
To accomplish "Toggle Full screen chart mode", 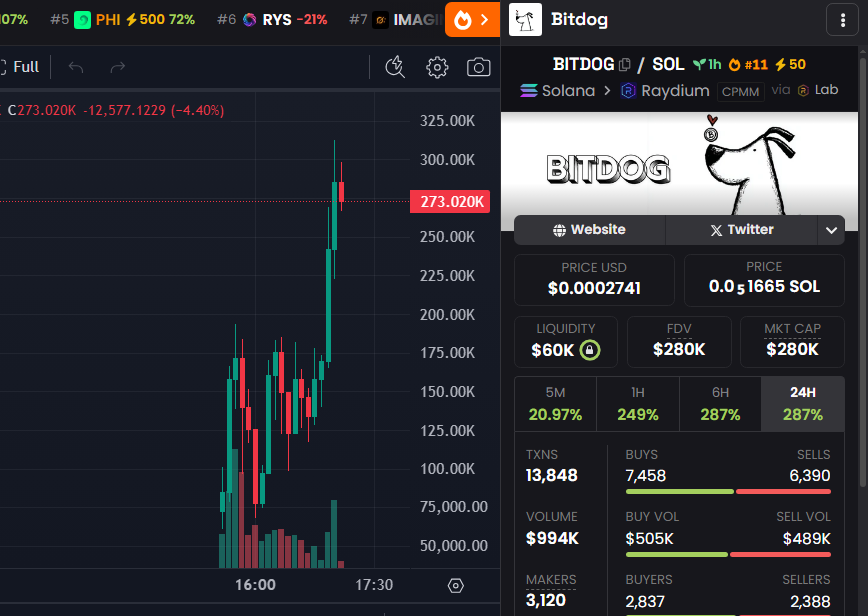I will 20,67.
